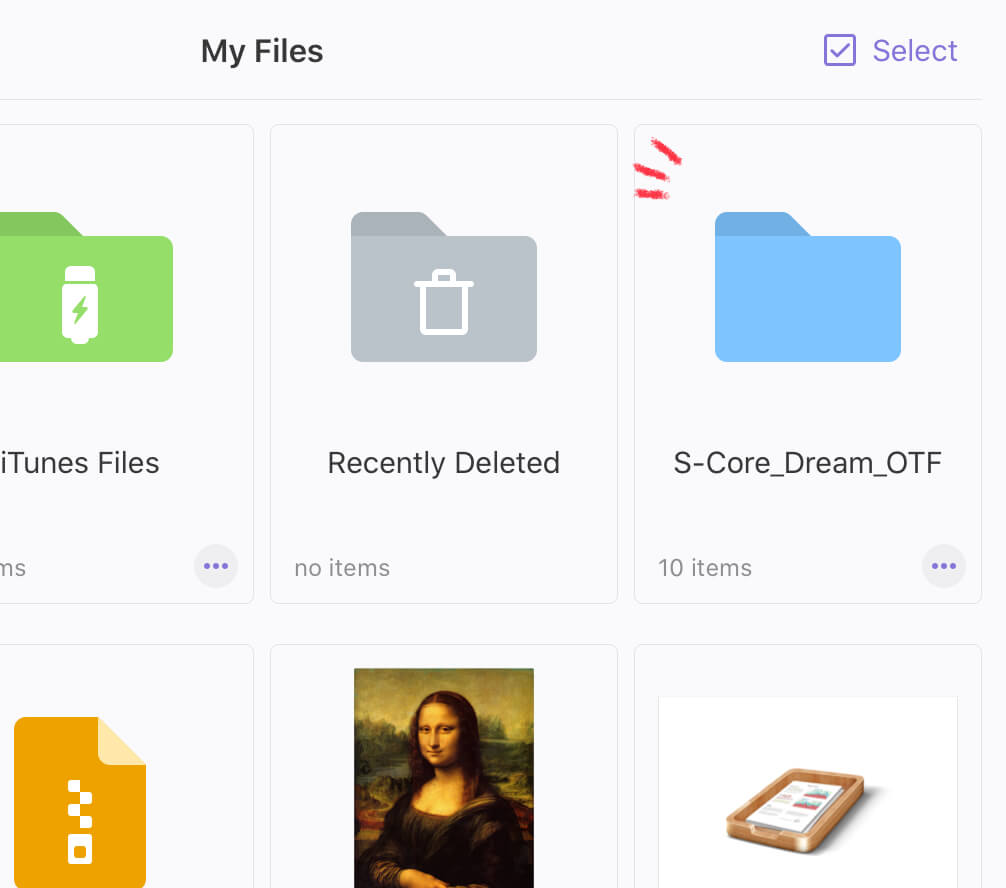Screen dimensions: 1006x888
Task: Click the Select checkbox icon
Action: 839,50
